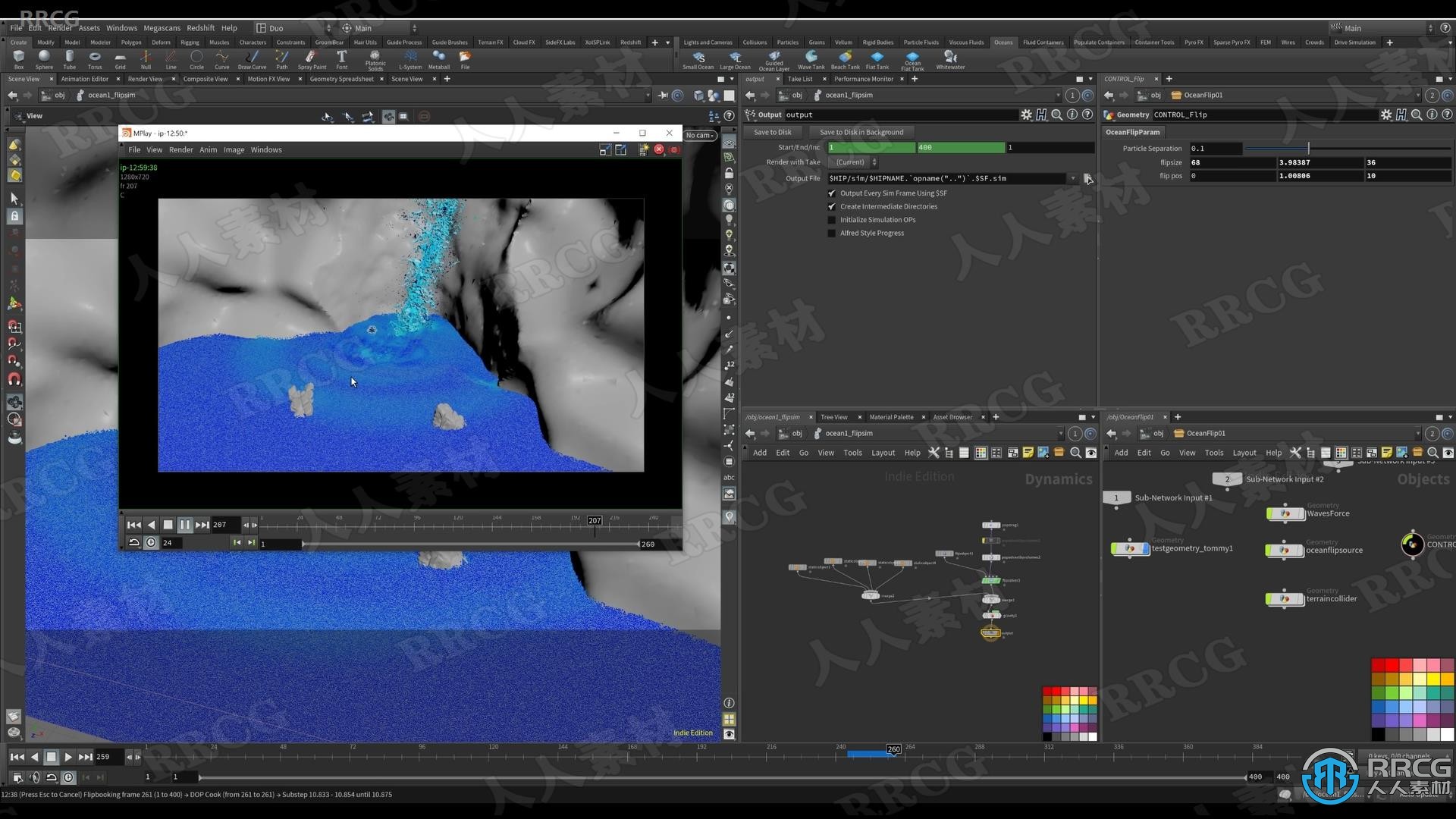Select the Beach Tank shelf tool

[845, 59]
